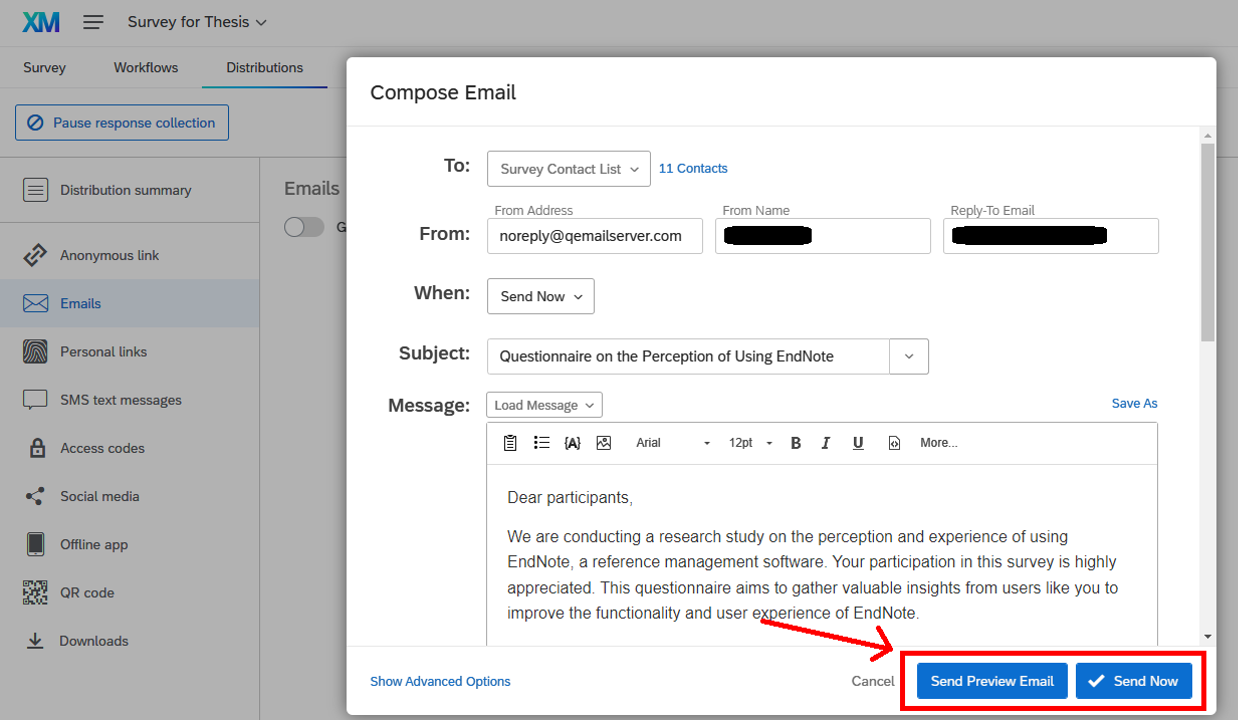Switch to the Workflows tab

tap(146, 68)
